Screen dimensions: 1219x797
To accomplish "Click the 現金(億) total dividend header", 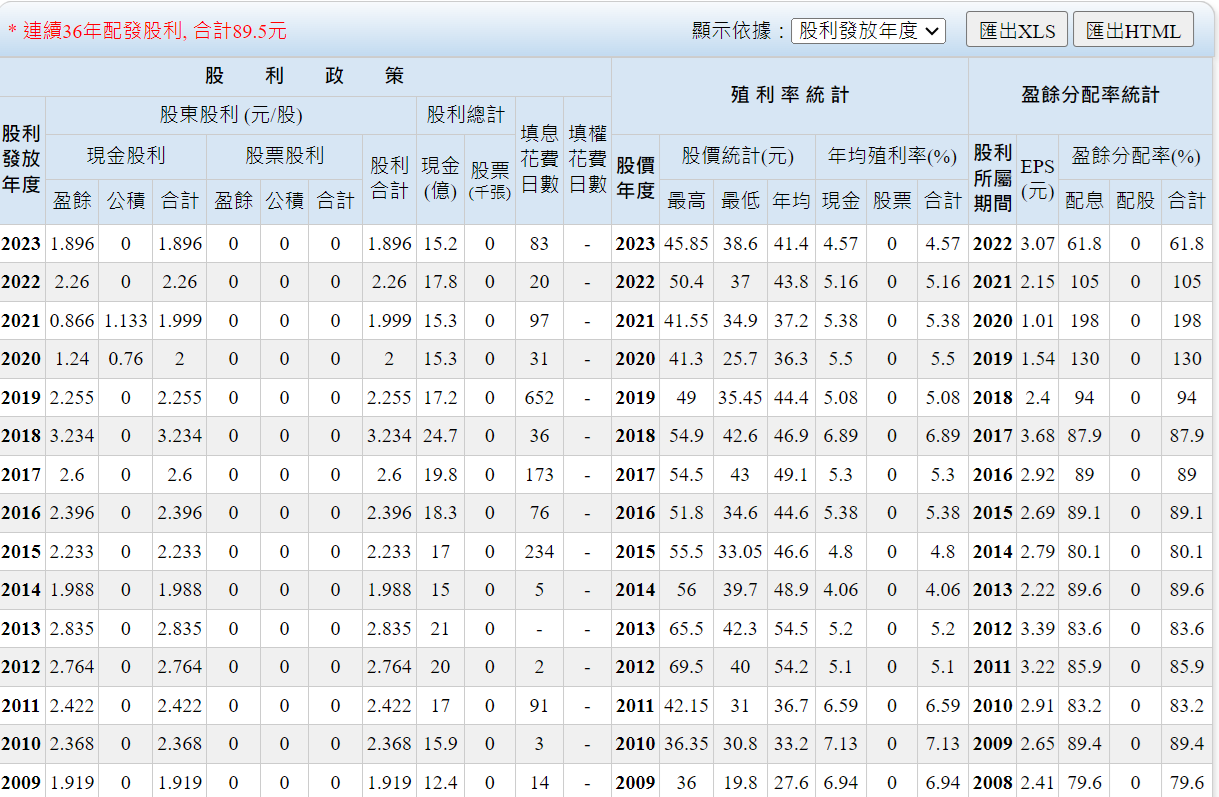I will pos(440,178).
